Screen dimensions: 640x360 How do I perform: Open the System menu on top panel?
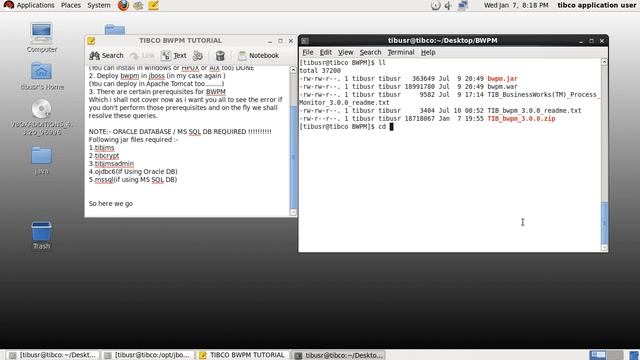click(x=99, y=5)
